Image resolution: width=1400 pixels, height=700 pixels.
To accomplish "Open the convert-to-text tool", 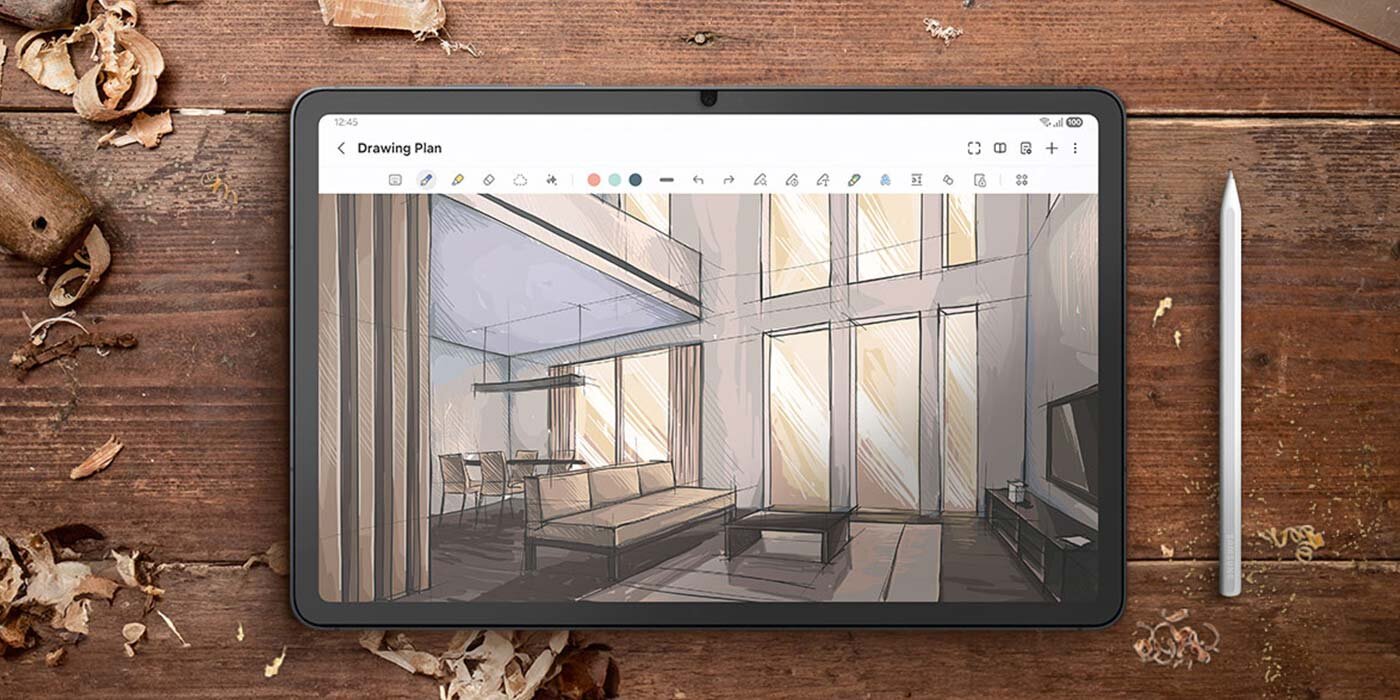I will click(x=915, y=180).
